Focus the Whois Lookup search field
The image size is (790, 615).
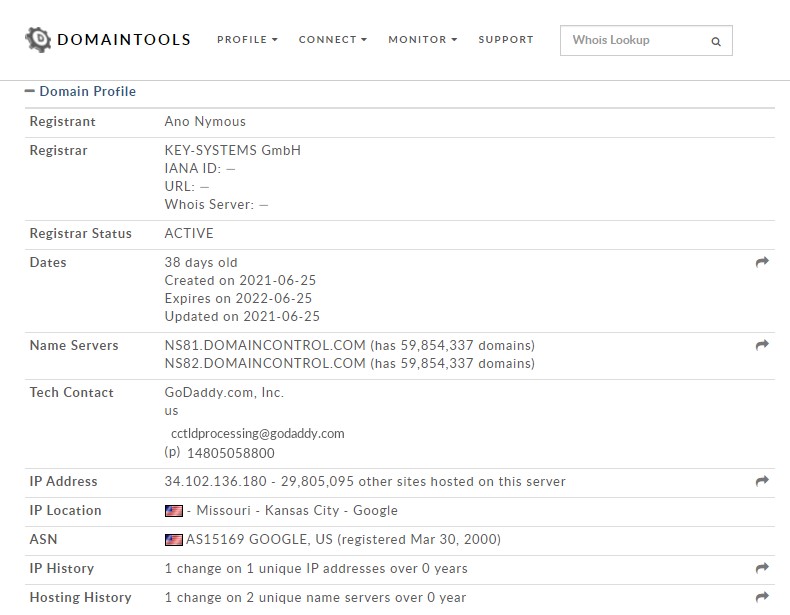[x=646, y=40]
